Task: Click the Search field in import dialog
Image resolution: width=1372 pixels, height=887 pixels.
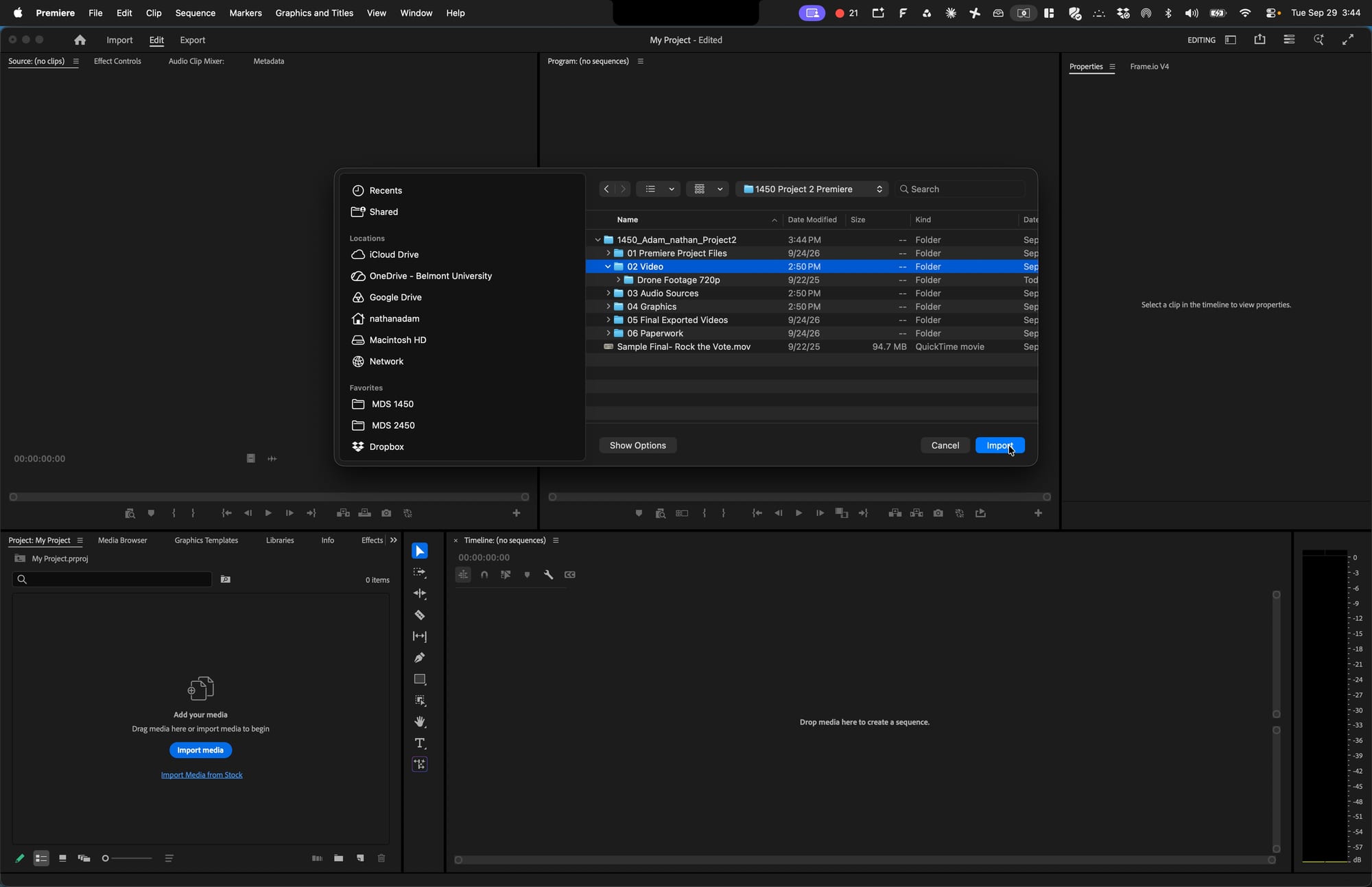Action: 960,189
